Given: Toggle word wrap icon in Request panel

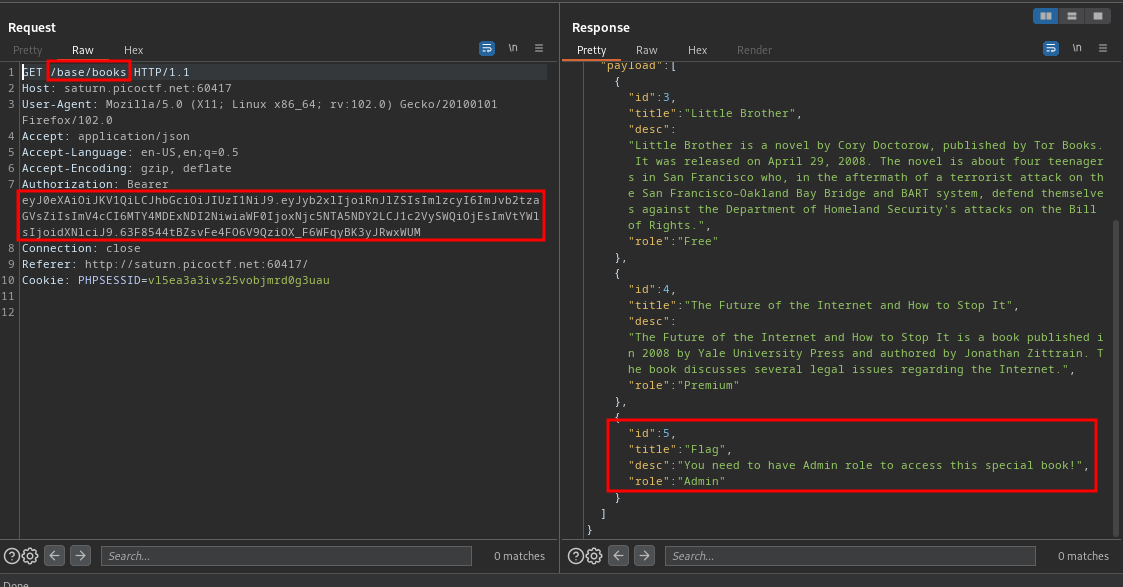Looking at the screenshot, I should (x=486, y=49).
